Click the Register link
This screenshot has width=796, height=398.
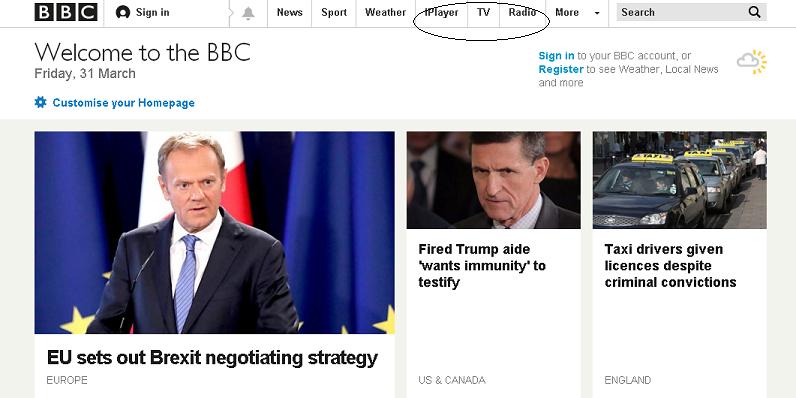coord(561,69)
